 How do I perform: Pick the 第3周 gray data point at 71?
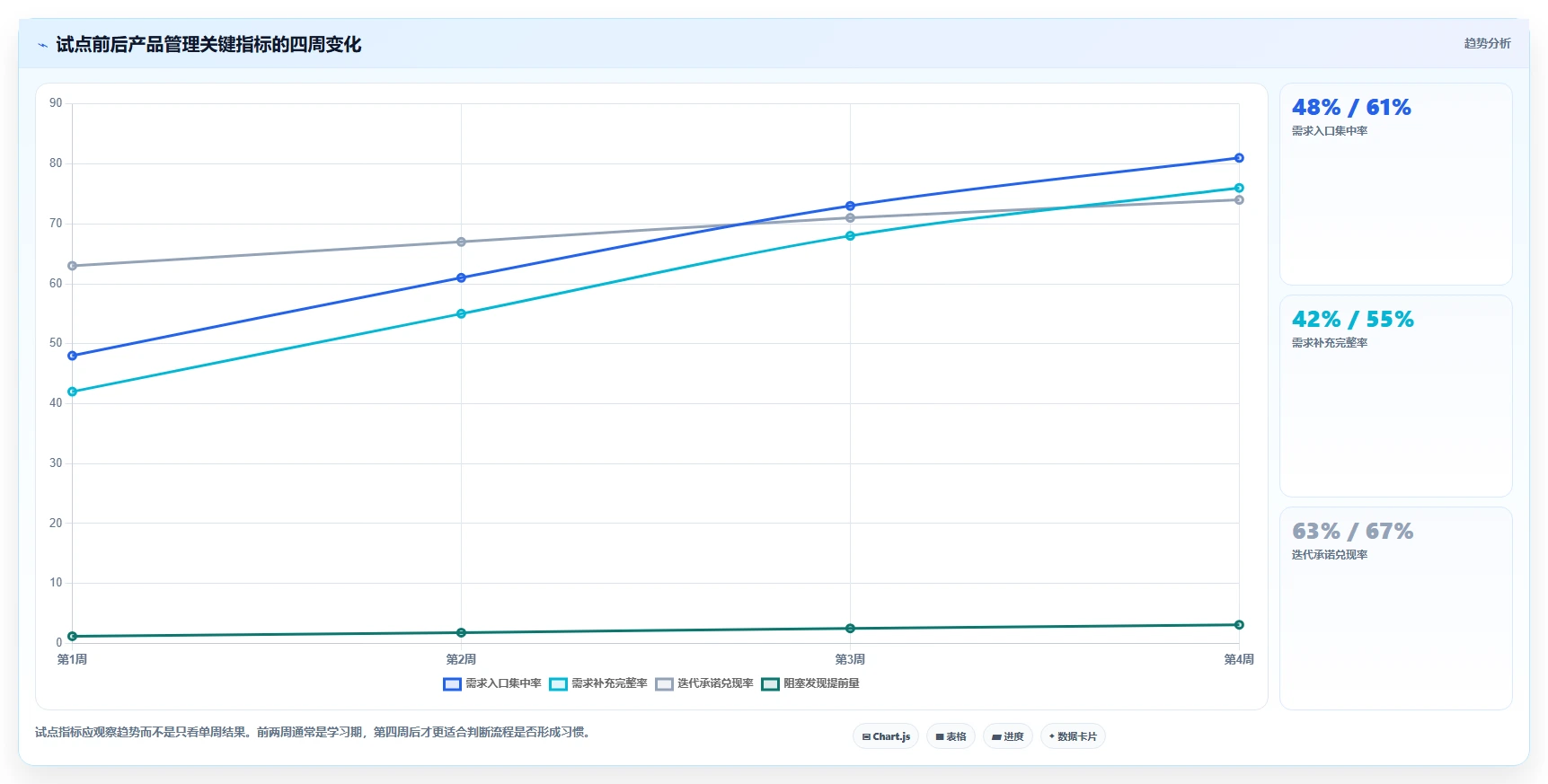(x=850, y=218)
